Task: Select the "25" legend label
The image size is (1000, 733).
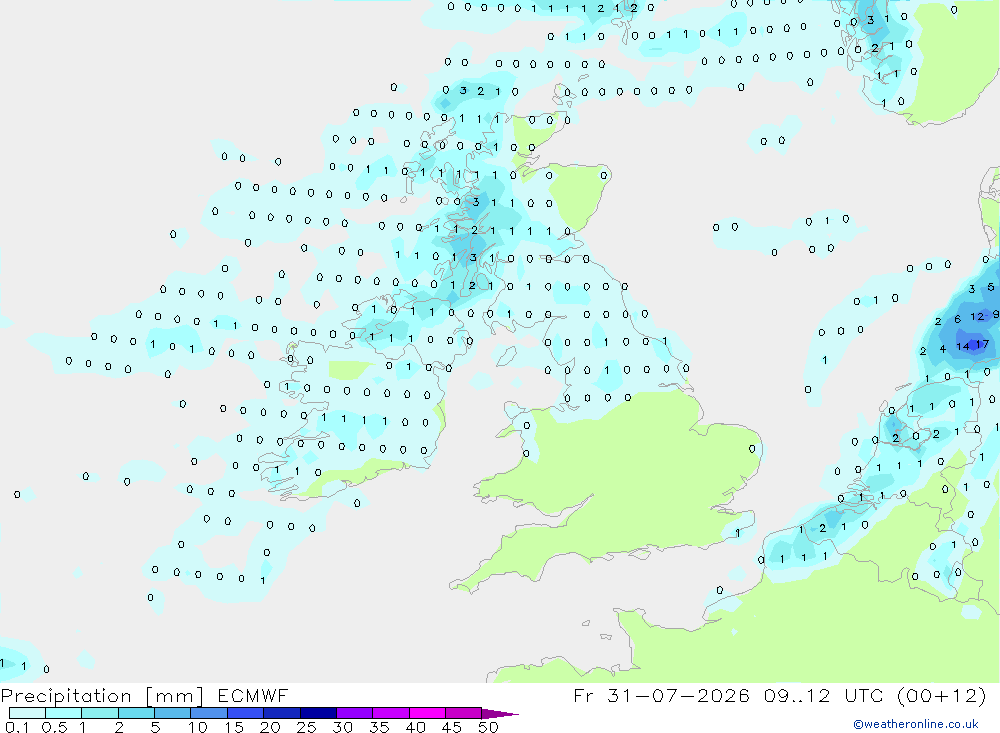Action: pos(306,727)
